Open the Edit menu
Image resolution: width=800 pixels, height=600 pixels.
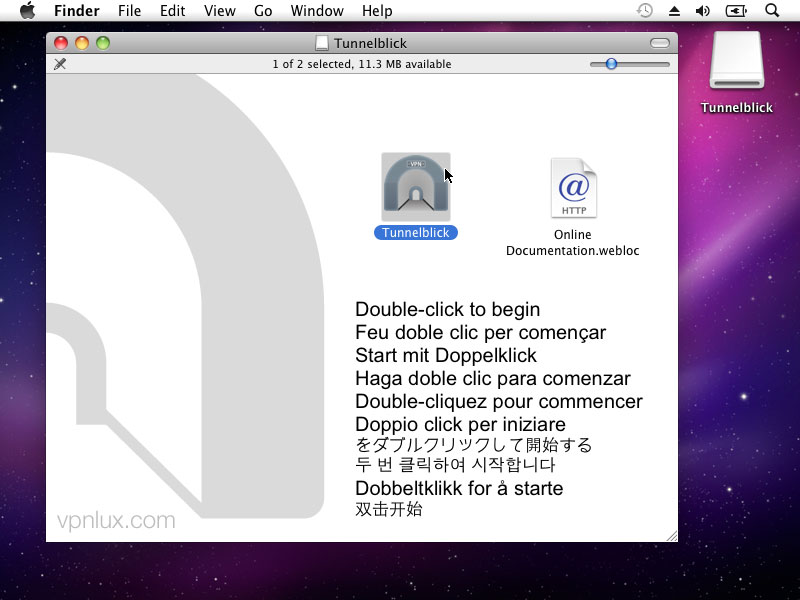pyautogui.click(x=172, y=11)
